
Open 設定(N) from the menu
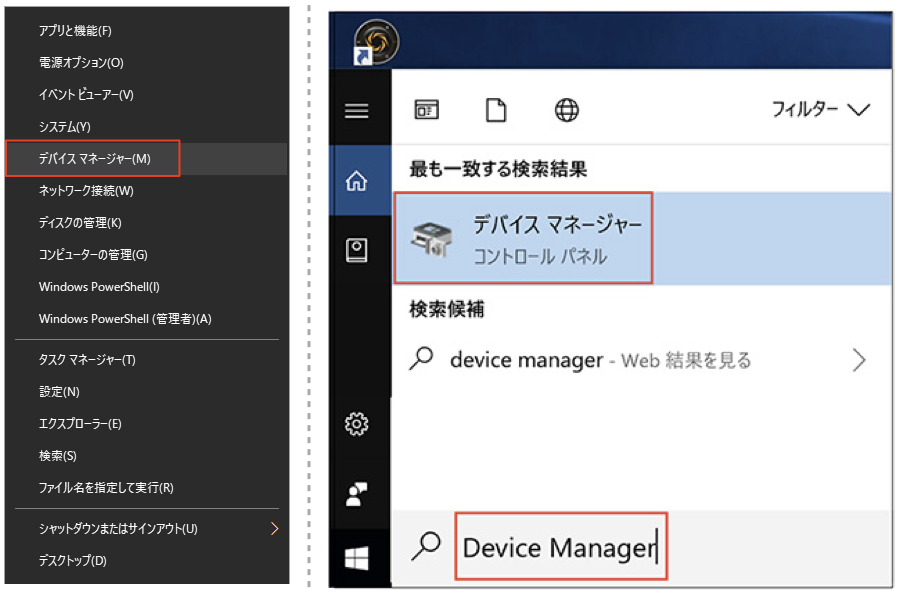pos(146,392)
